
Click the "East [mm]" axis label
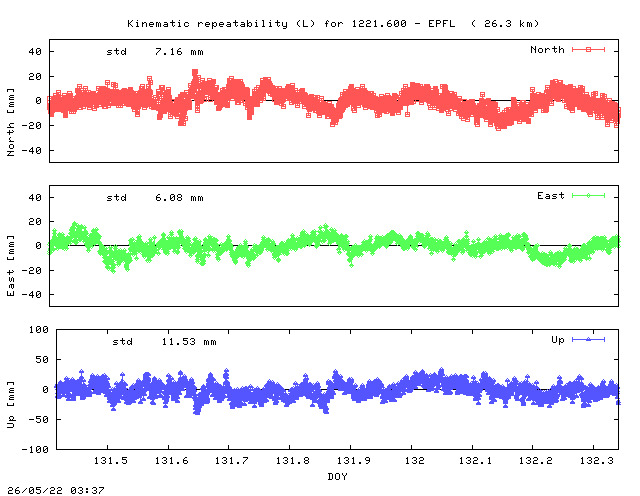click(11, 266)
